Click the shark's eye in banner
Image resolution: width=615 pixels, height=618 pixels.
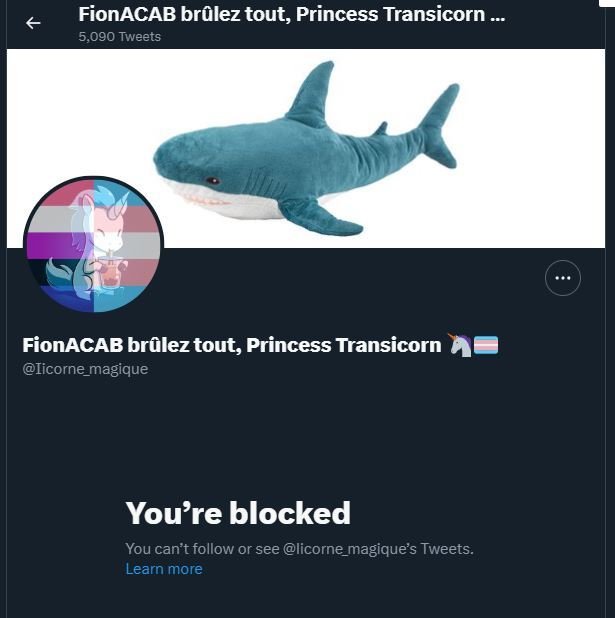(x=211, y=181)
